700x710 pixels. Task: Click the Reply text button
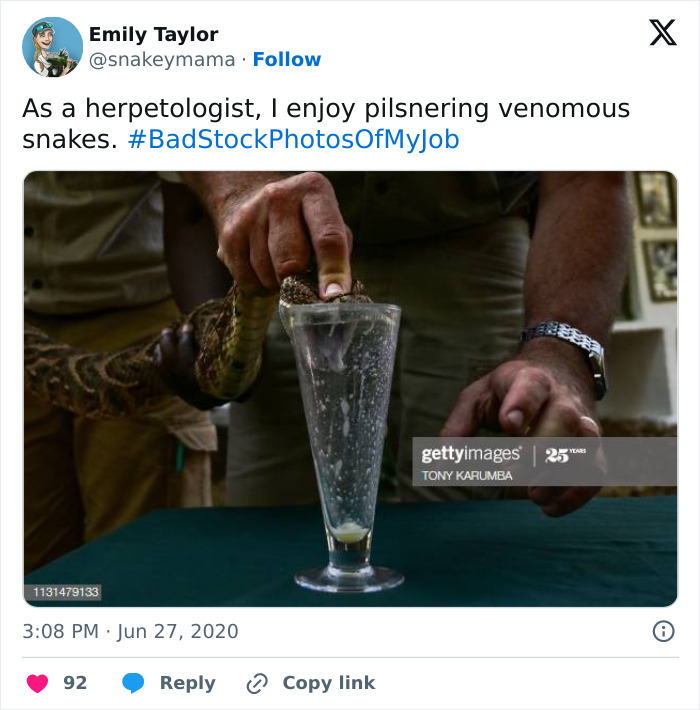(x=187, y=683)
